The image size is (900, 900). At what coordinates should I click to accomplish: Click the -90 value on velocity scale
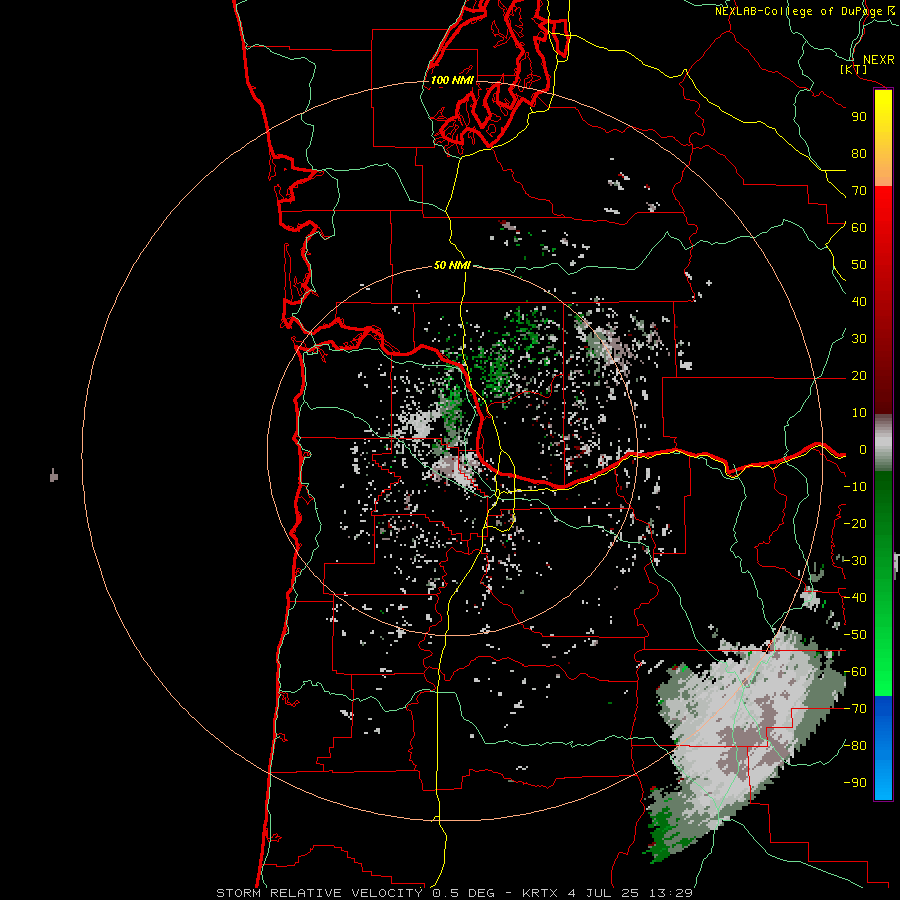(x=855, y=783)
